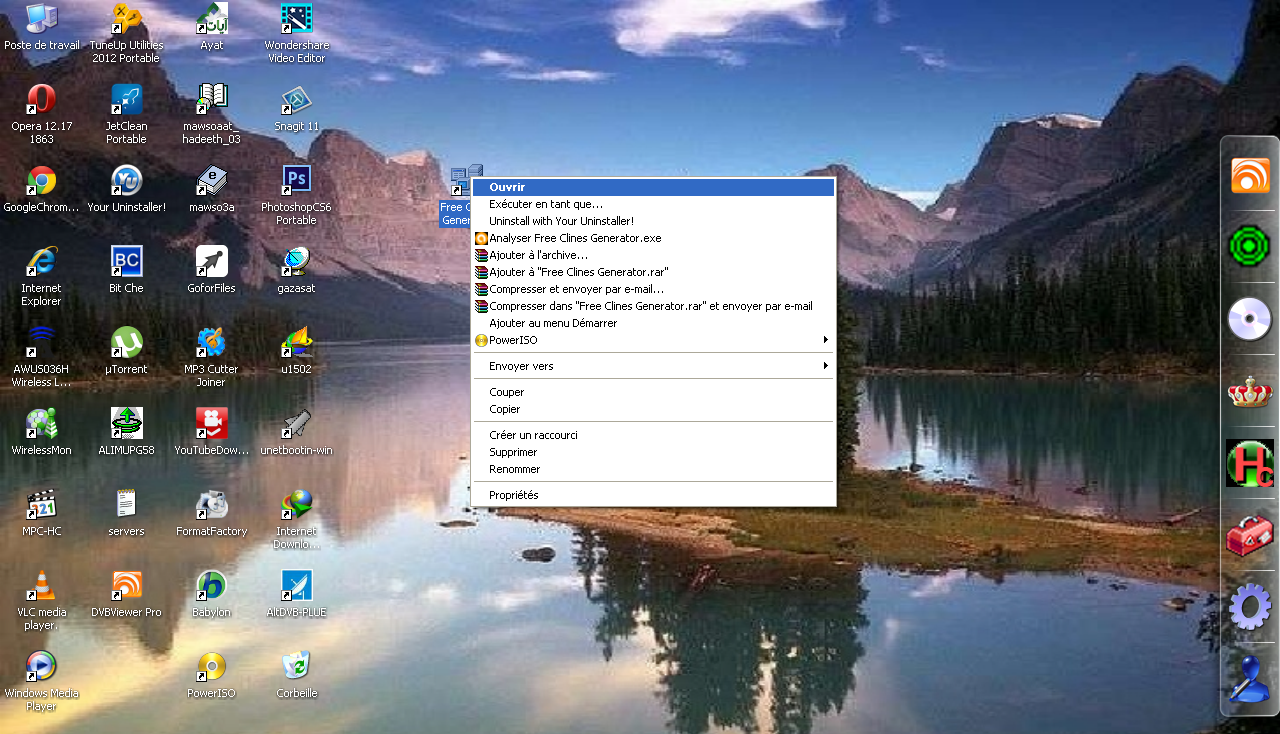This screenshot has height=734, width=1280.
Task: Select the VLC media player icon
Action: pos(41,586)
